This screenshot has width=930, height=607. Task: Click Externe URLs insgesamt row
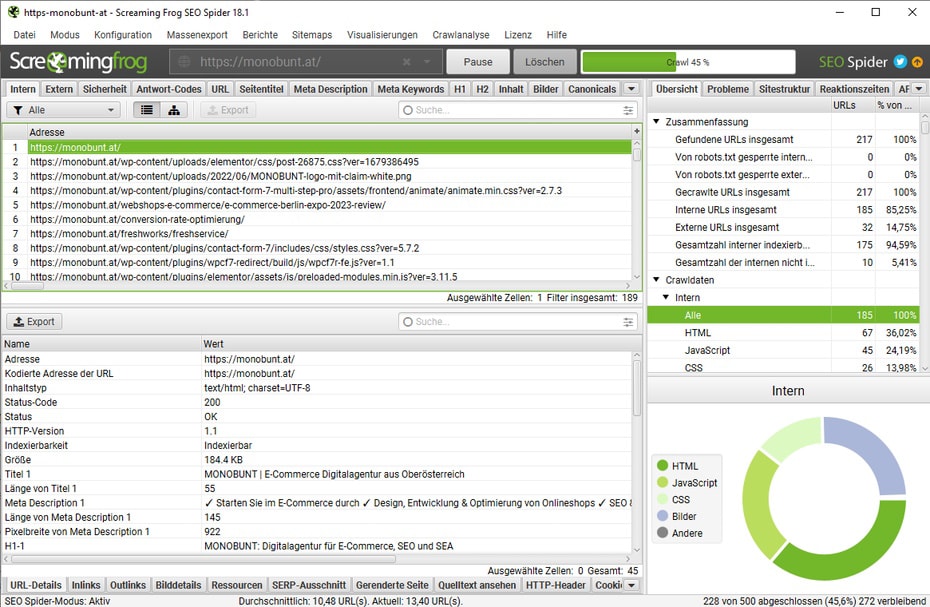pyautogui.click(x=783, y=227)
